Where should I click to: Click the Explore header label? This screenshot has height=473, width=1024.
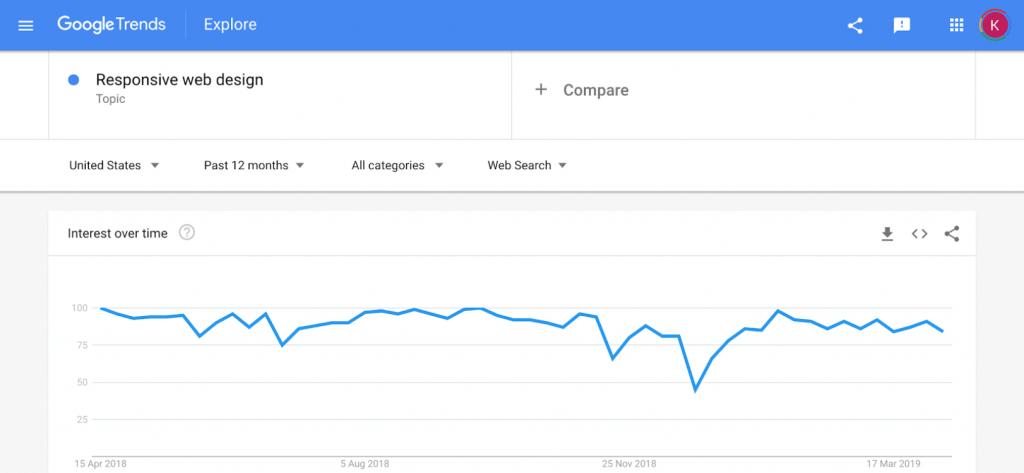[x=230, y=25]
